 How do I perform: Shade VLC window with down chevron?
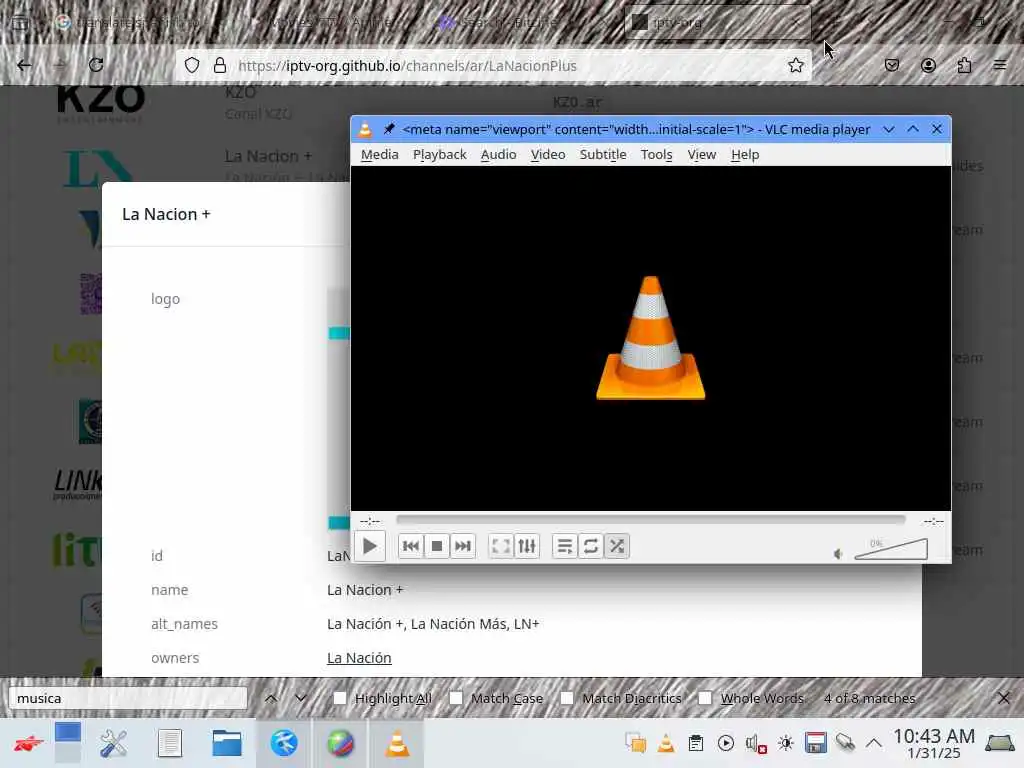889,129
